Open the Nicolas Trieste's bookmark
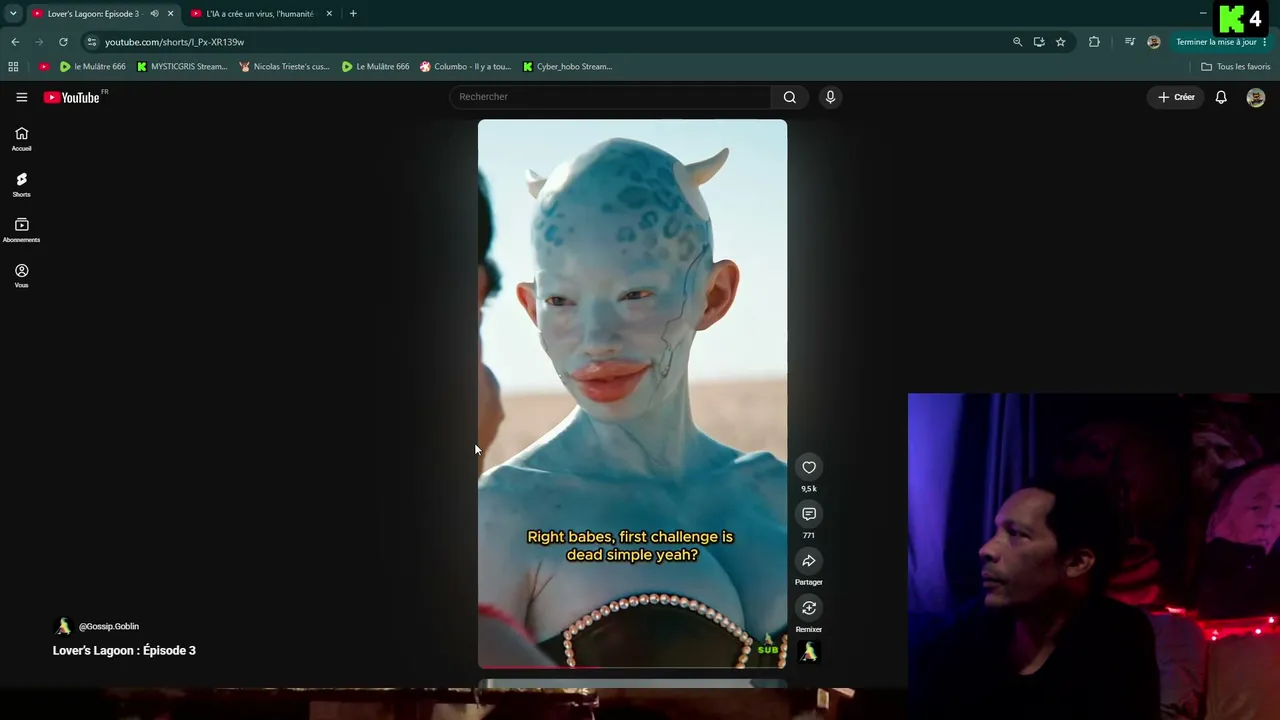Screen dimensions: 1280x720 (x=285, y=67)
